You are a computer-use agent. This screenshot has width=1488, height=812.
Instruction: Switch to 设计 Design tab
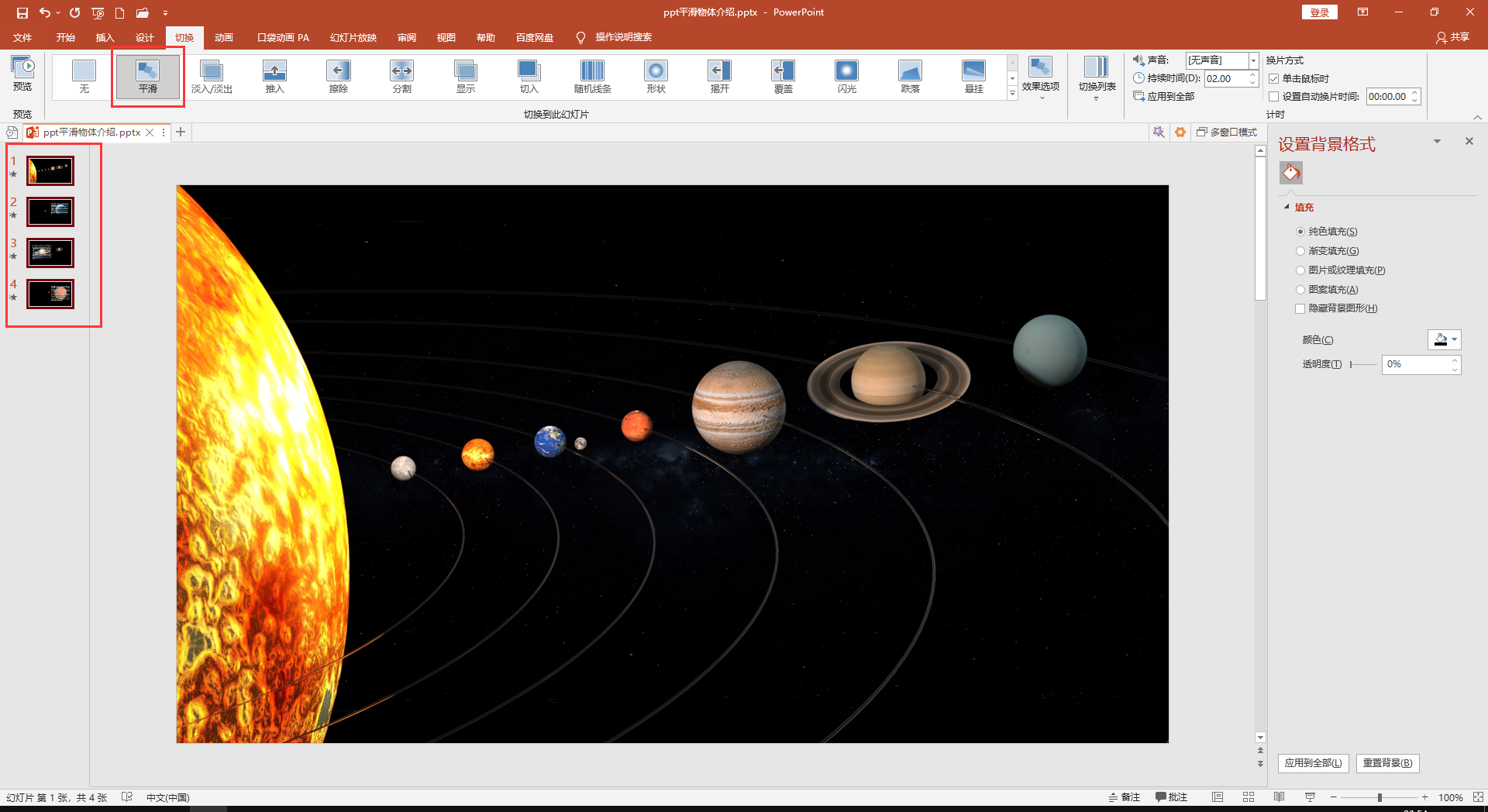pos(144,37)
